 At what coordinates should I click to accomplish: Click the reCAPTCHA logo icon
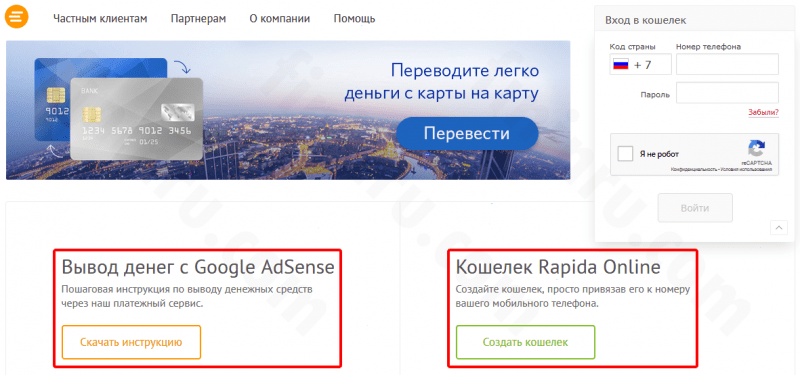pyautogui.click(x=757, y=148)
